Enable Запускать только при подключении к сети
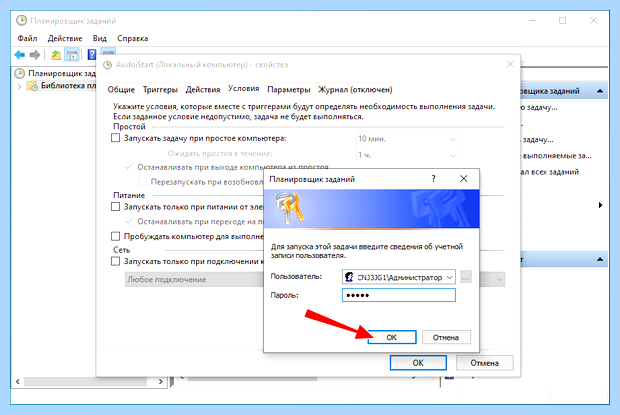 [115, 261]
